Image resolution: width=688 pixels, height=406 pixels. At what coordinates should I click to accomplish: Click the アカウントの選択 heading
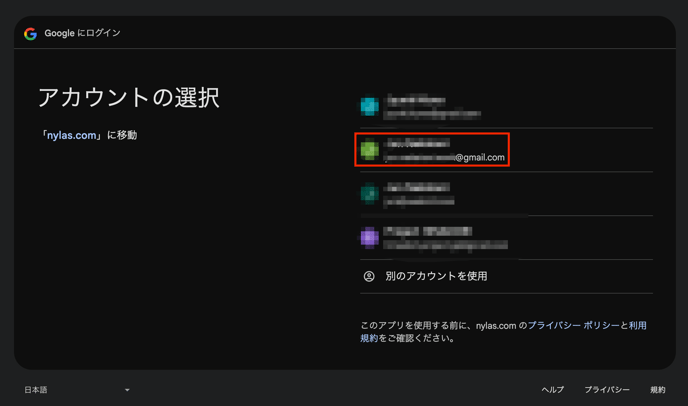(x=129, y=97)
